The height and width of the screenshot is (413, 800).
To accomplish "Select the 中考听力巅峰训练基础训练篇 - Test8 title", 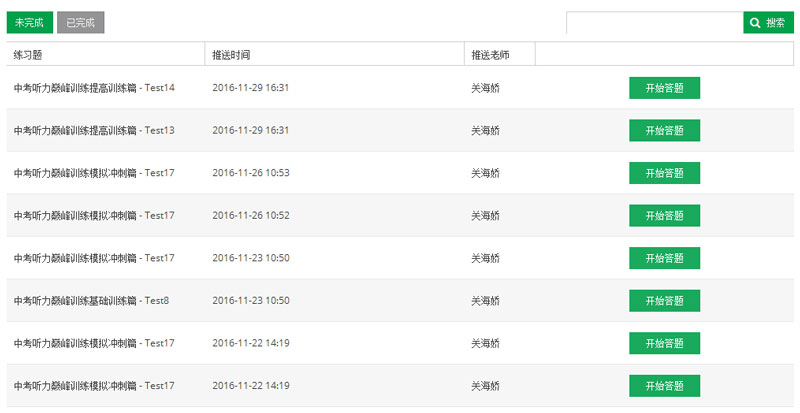I will click(x=91, y=300).
